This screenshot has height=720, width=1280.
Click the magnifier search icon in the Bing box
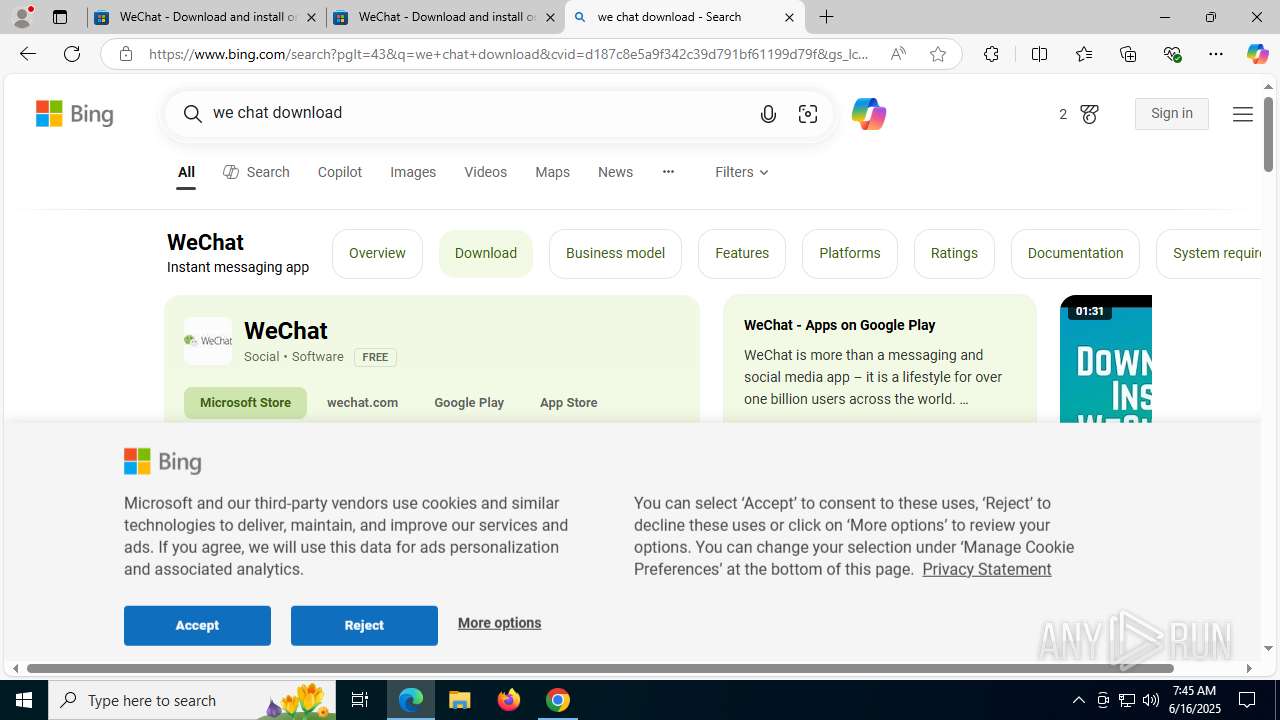192,114
